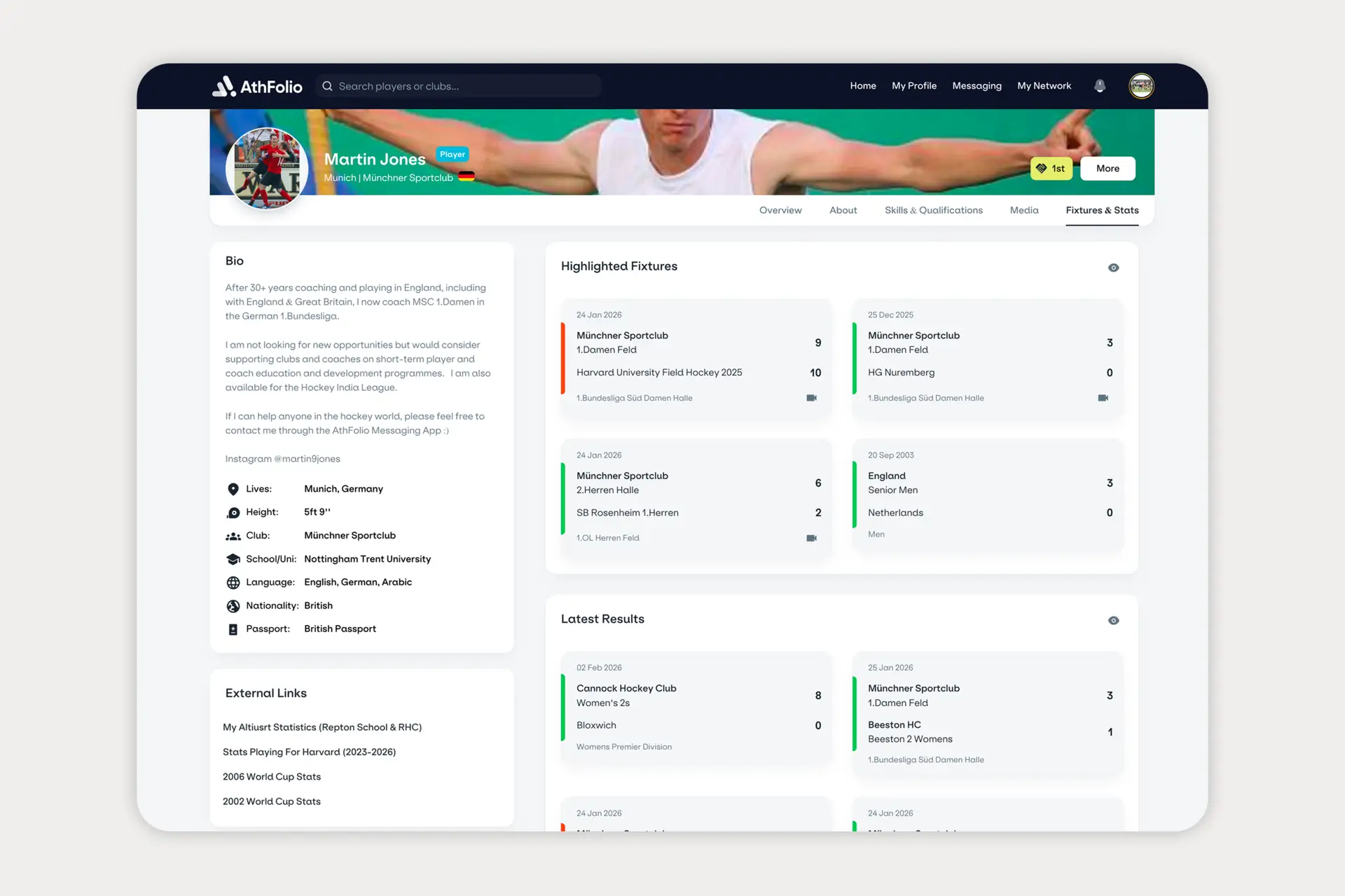
Task: Open 2006 World Cup Stats link
Action: tap(272, 776)
